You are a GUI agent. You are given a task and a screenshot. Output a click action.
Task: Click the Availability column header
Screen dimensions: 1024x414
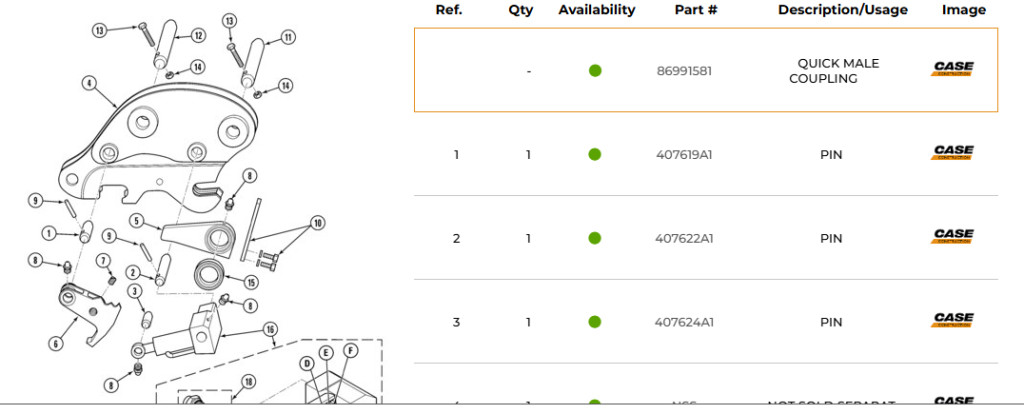[x=596, y=10]
